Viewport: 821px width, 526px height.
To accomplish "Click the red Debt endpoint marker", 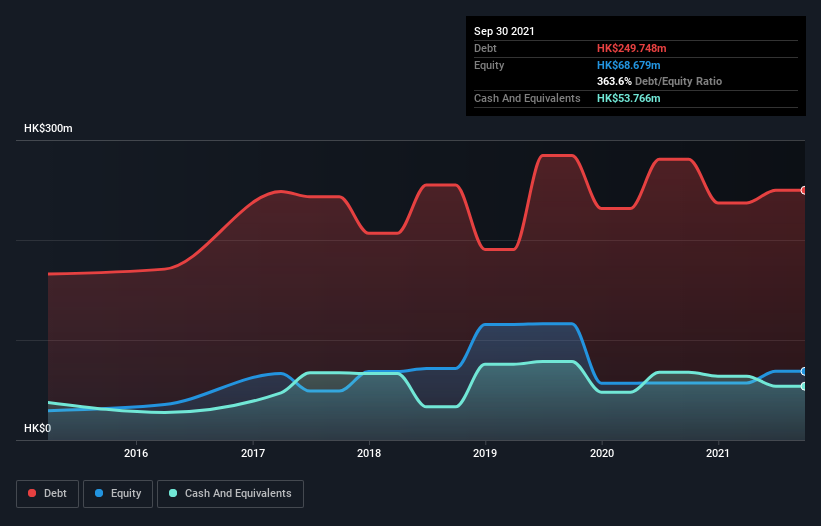I will click(x=804, y=190).
